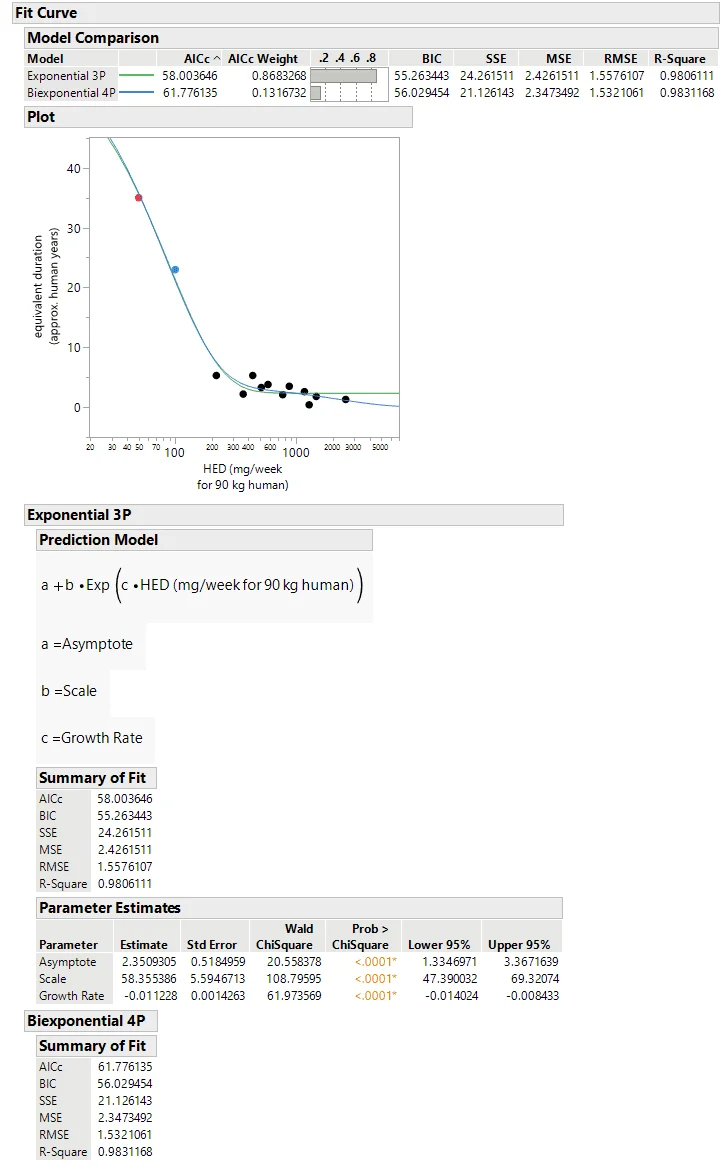
Task: Select the red data point in plot
Action: click(139, 198)
